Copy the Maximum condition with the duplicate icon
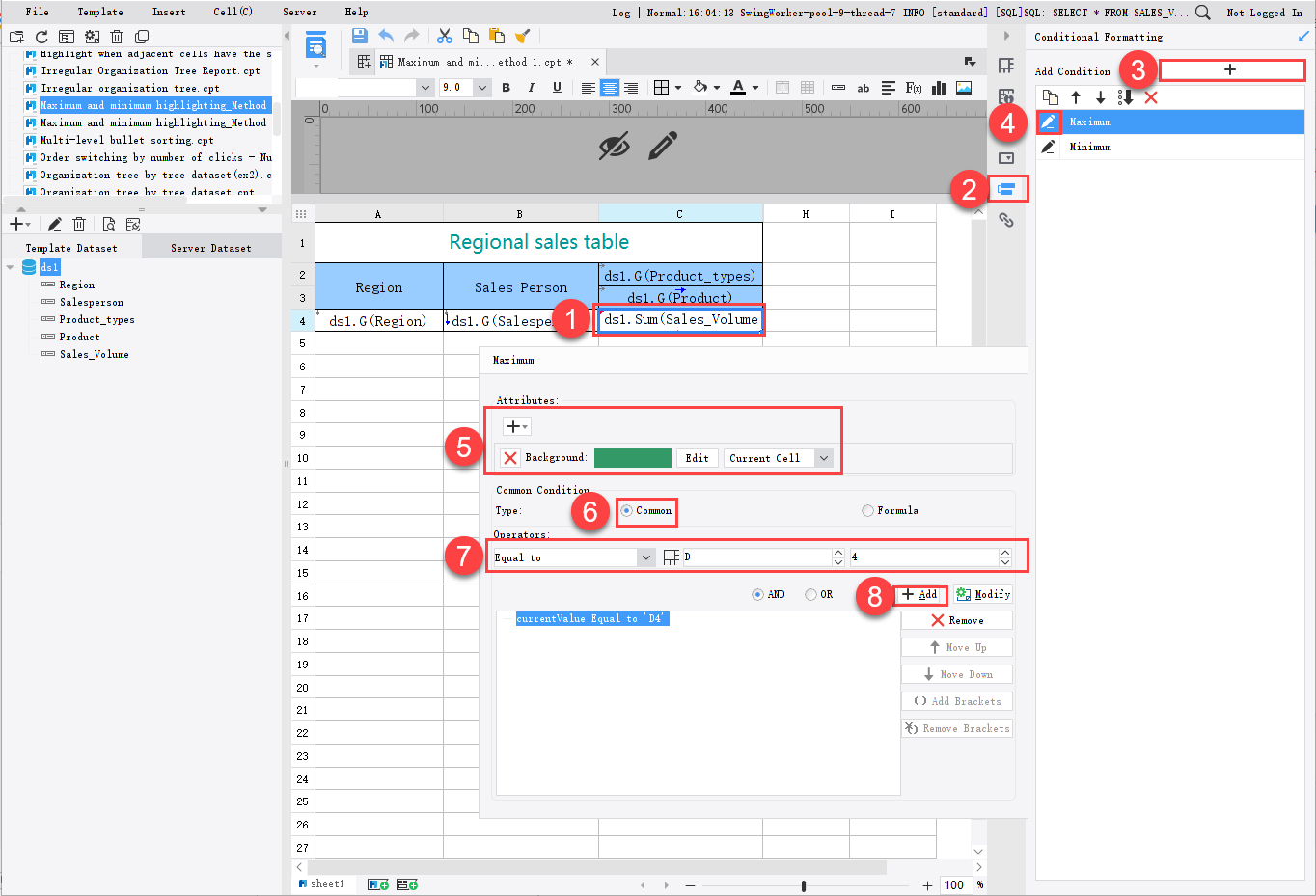 [1052, 96]
